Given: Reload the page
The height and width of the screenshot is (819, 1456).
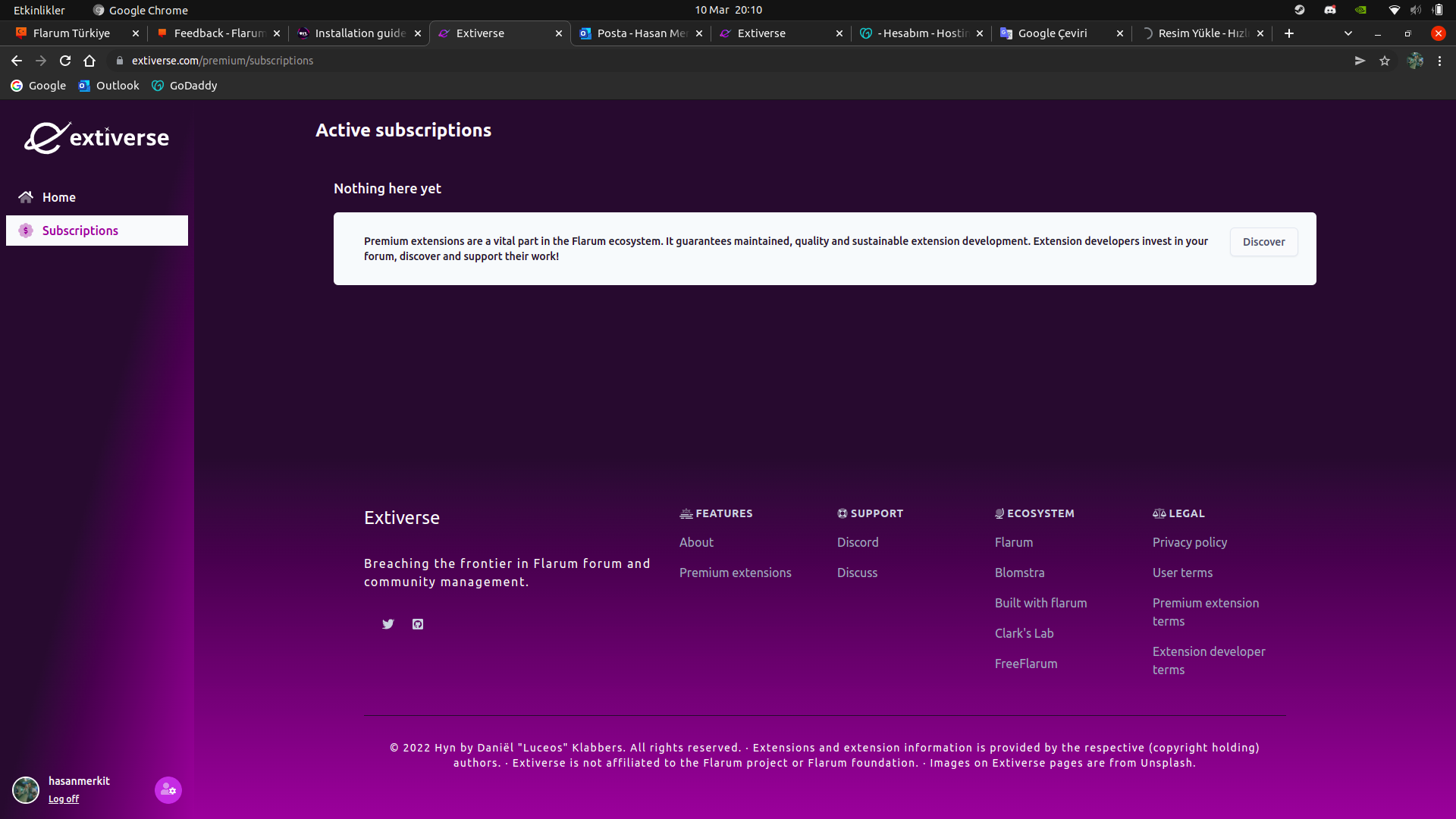Looking at the screenshot, I should click(x=65, y=61).
